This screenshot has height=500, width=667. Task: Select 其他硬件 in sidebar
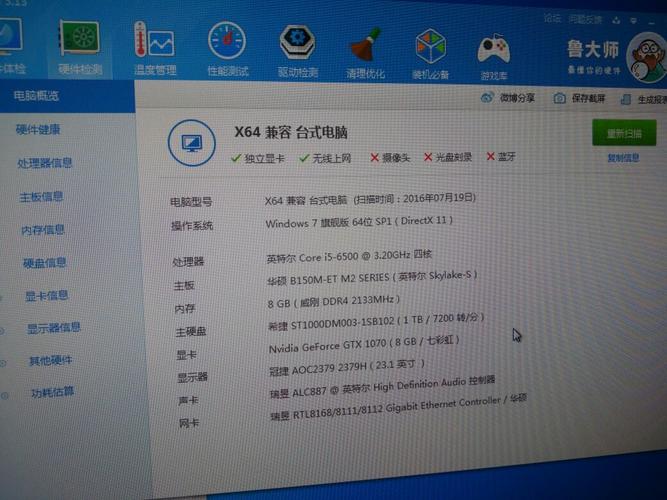tap(50, 361)
